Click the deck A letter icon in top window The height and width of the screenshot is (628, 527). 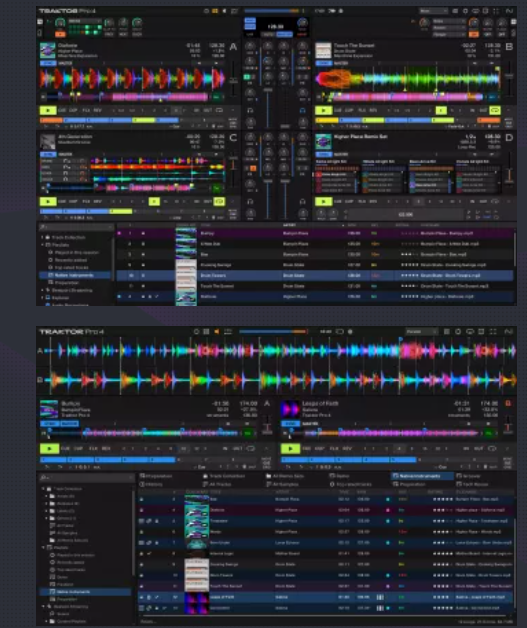click(x=233, y=47)
